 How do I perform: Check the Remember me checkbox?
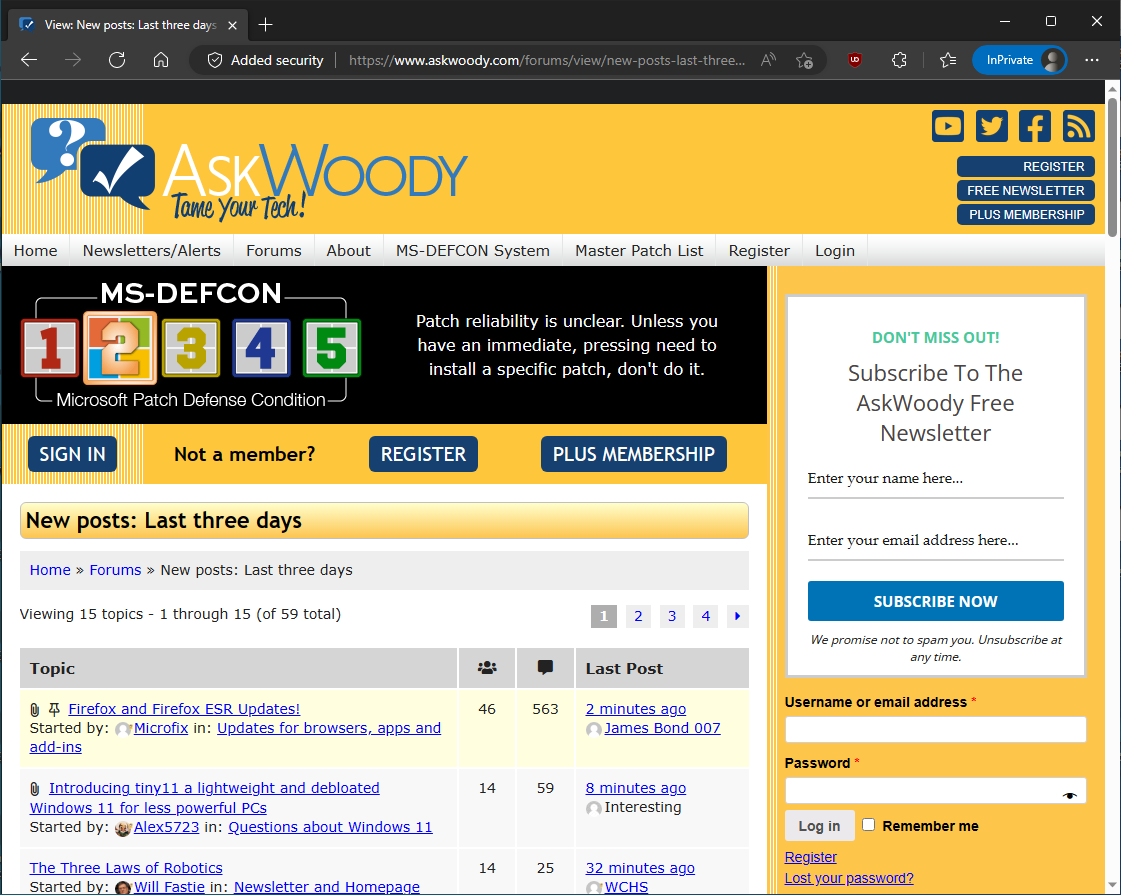tap(868, 825)
